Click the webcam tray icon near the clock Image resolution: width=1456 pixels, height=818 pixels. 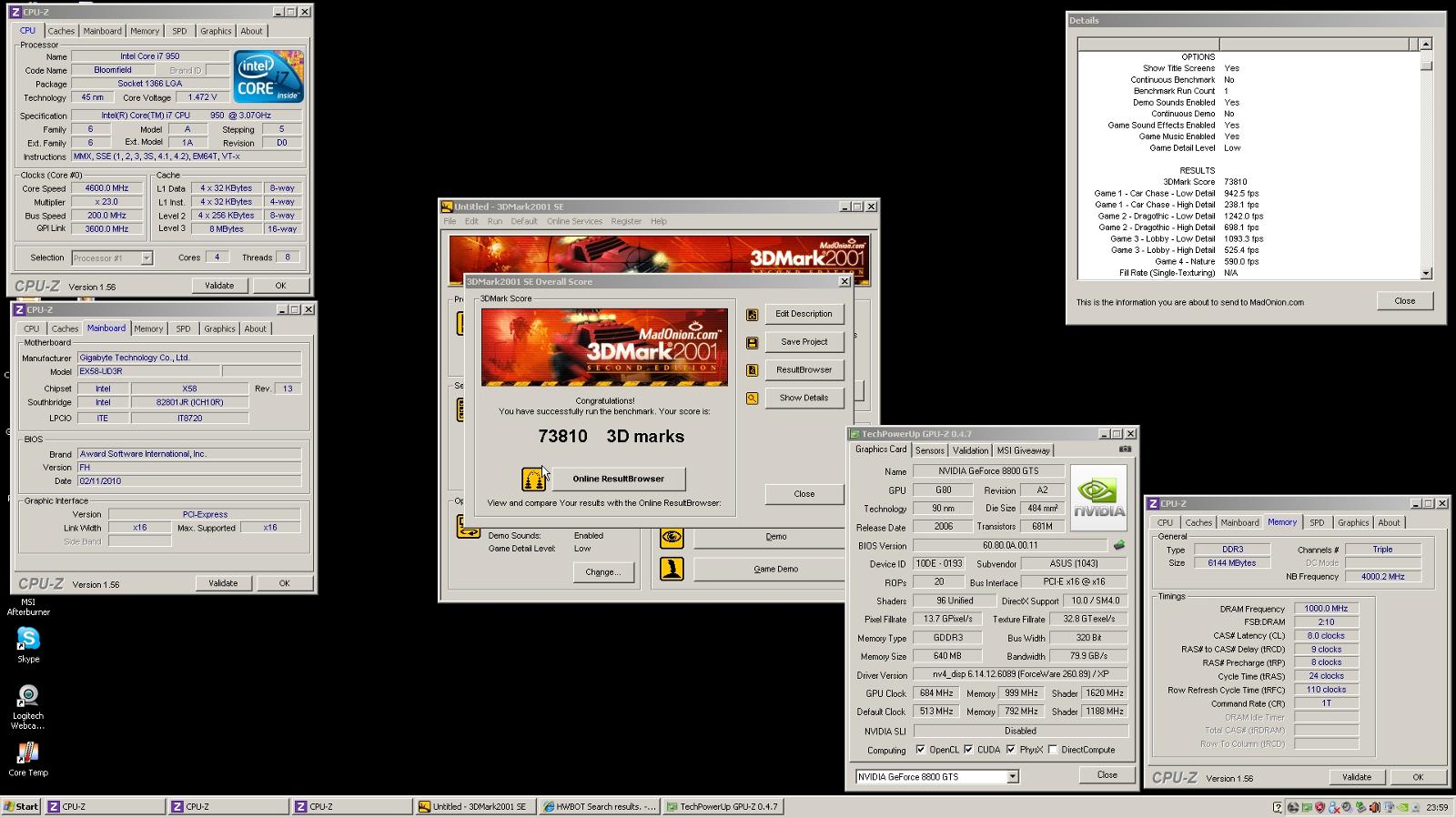[x=1415, y=807]
